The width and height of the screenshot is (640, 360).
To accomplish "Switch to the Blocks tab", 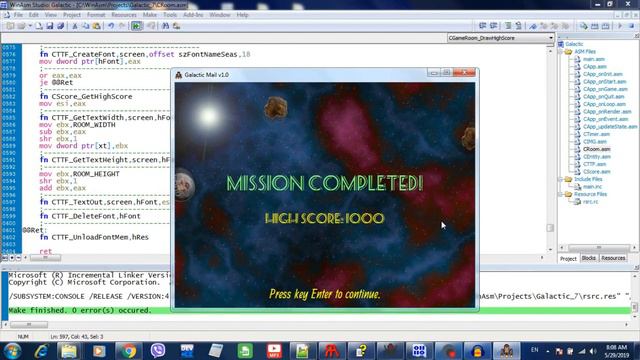I will [x=588, y=258].
